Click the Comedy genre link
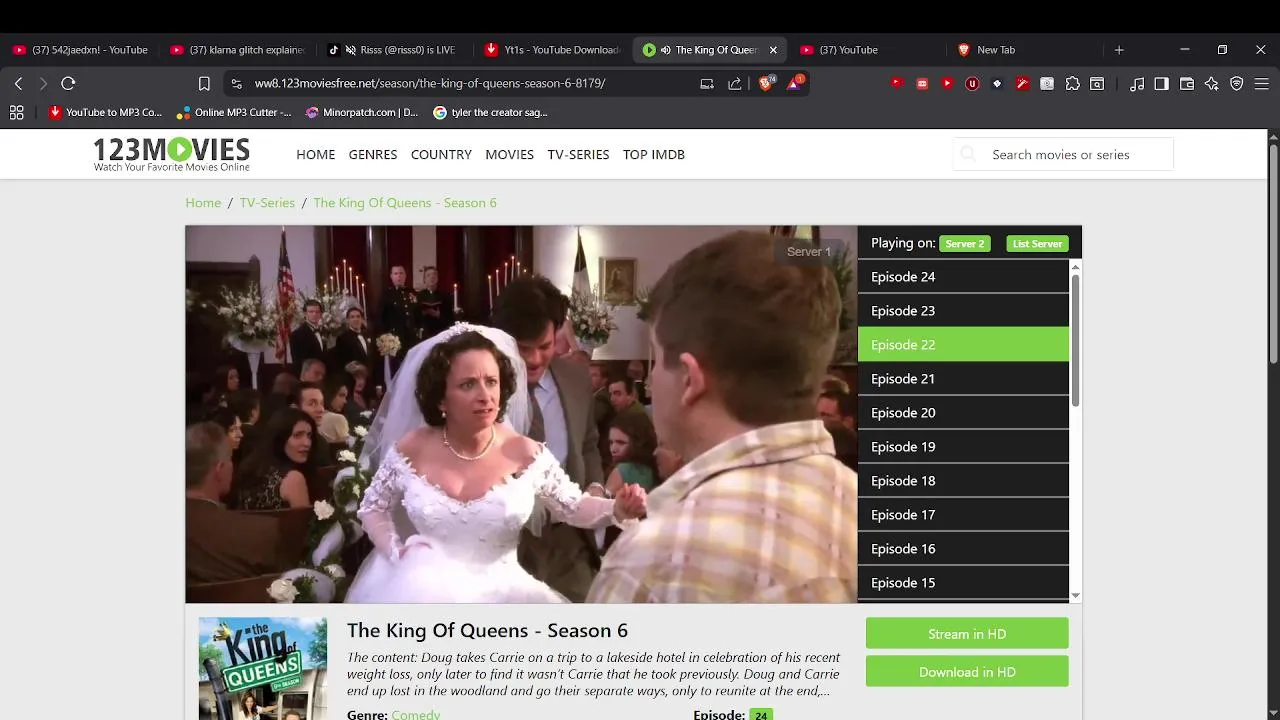Image resolution: width=1280 pixels, height=720 pixels. [x=415, y=714]
